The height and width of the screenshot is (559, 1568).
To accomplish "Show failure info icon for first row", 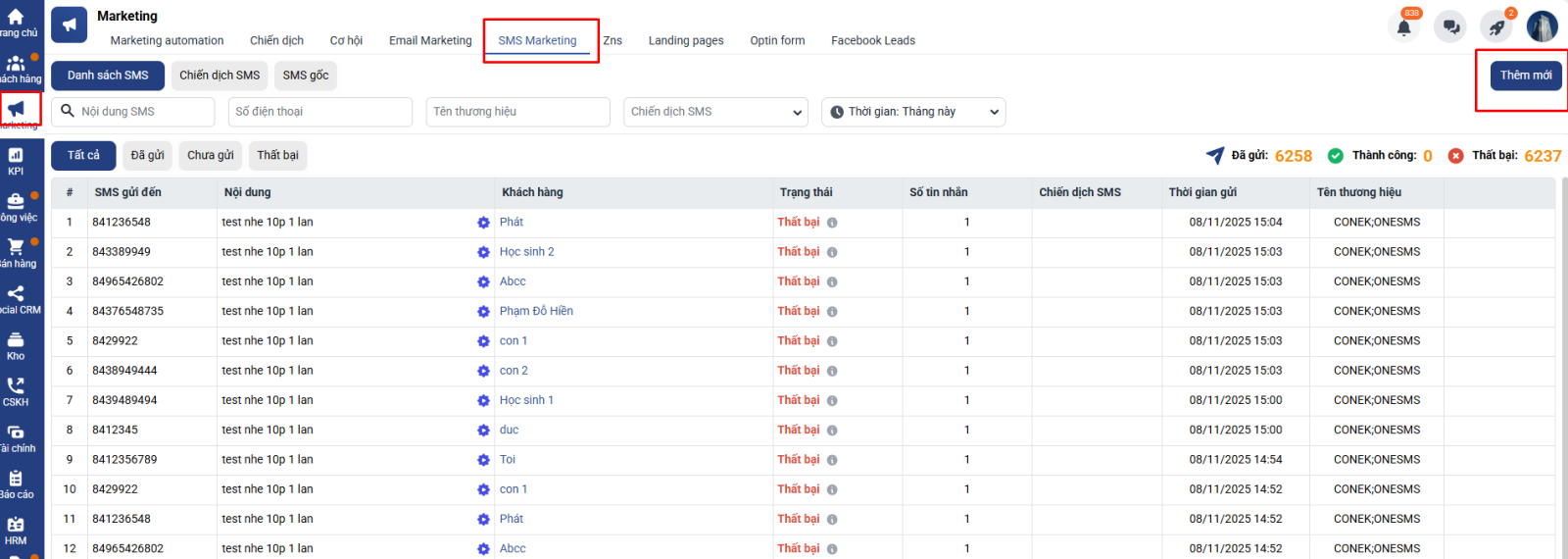I will click(832, 223).
